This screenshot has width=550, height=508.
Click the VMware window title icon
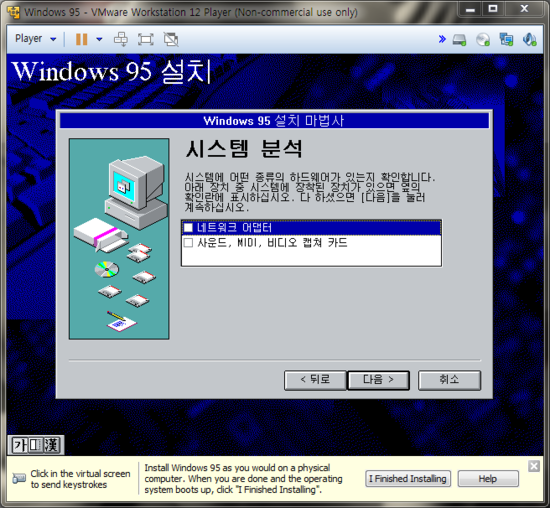click(13, 12)
